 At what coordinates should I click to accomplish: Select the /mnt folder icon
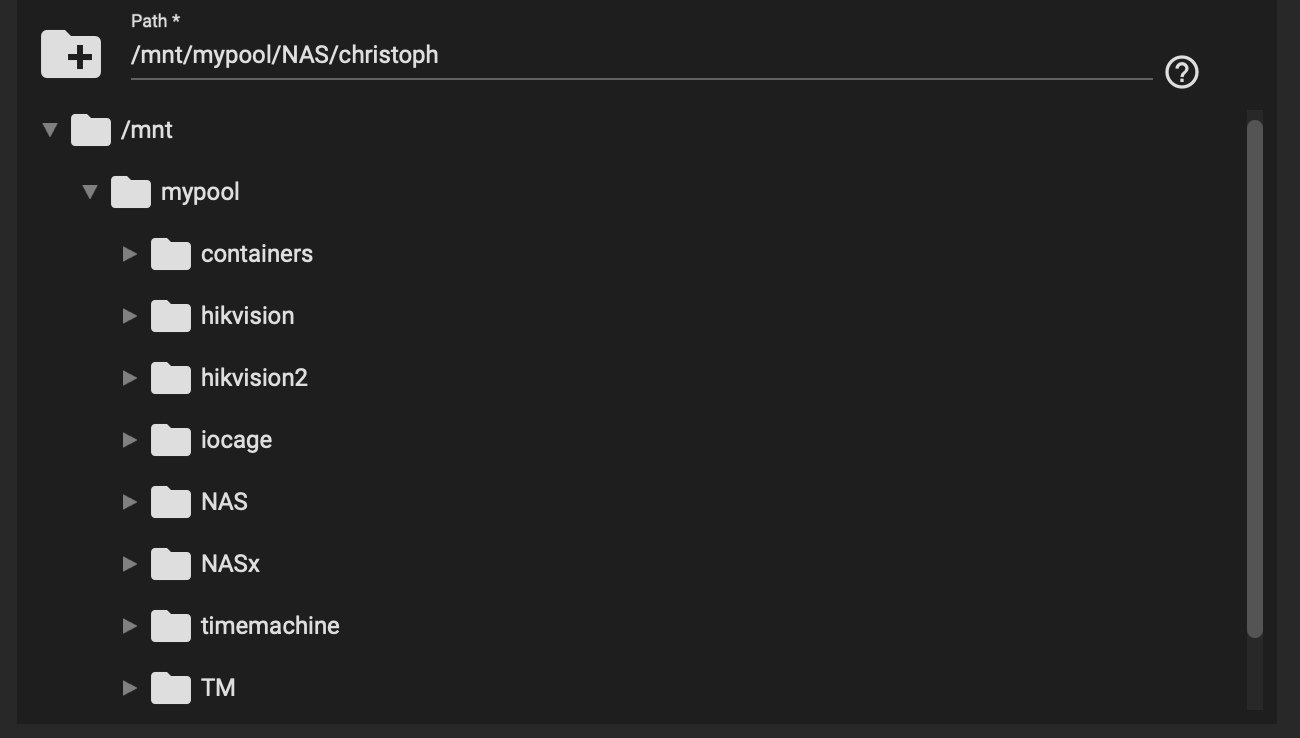91,130
